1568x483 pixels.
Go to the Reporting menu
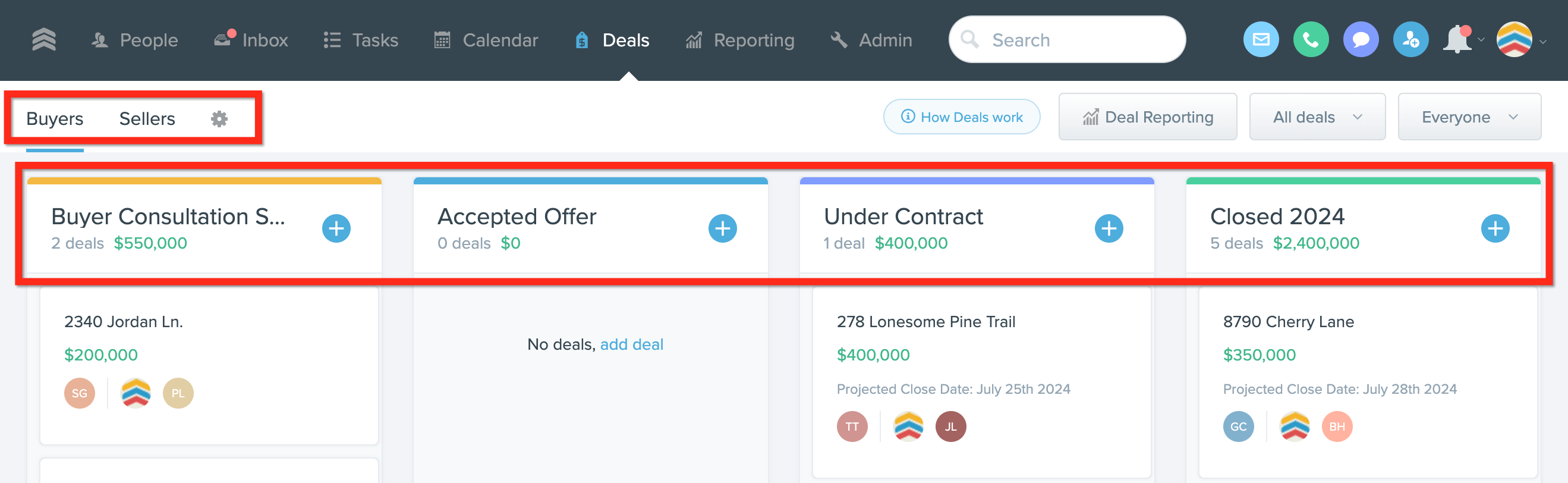point(739,40)
